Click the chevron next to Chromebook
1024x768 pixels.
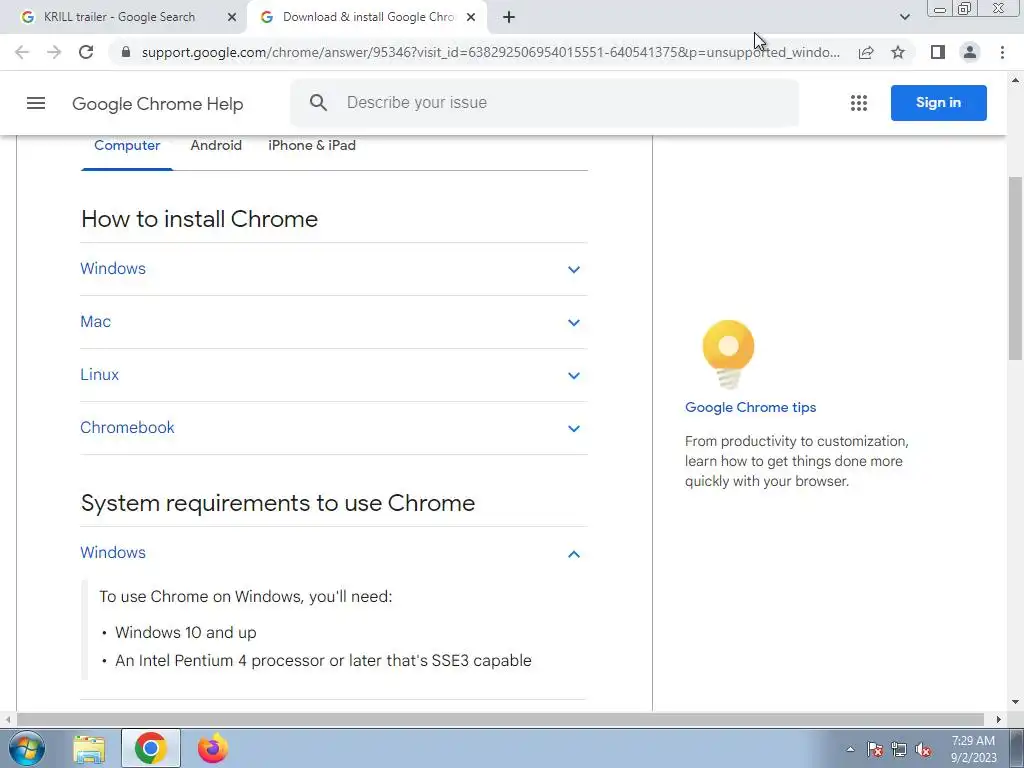[x=573, y=428]
